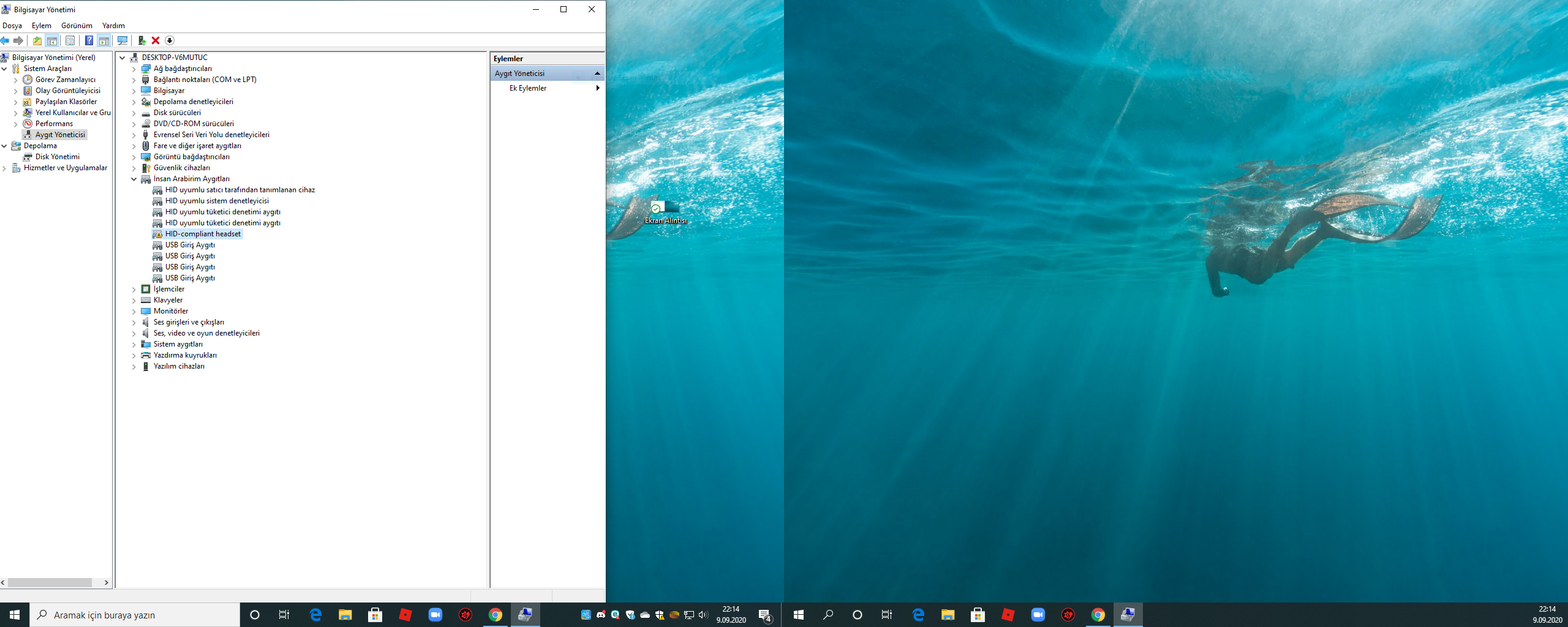
Task: Expand Hizmetler ve Uygulamalar in the left tree
Action: pos(4,168)
